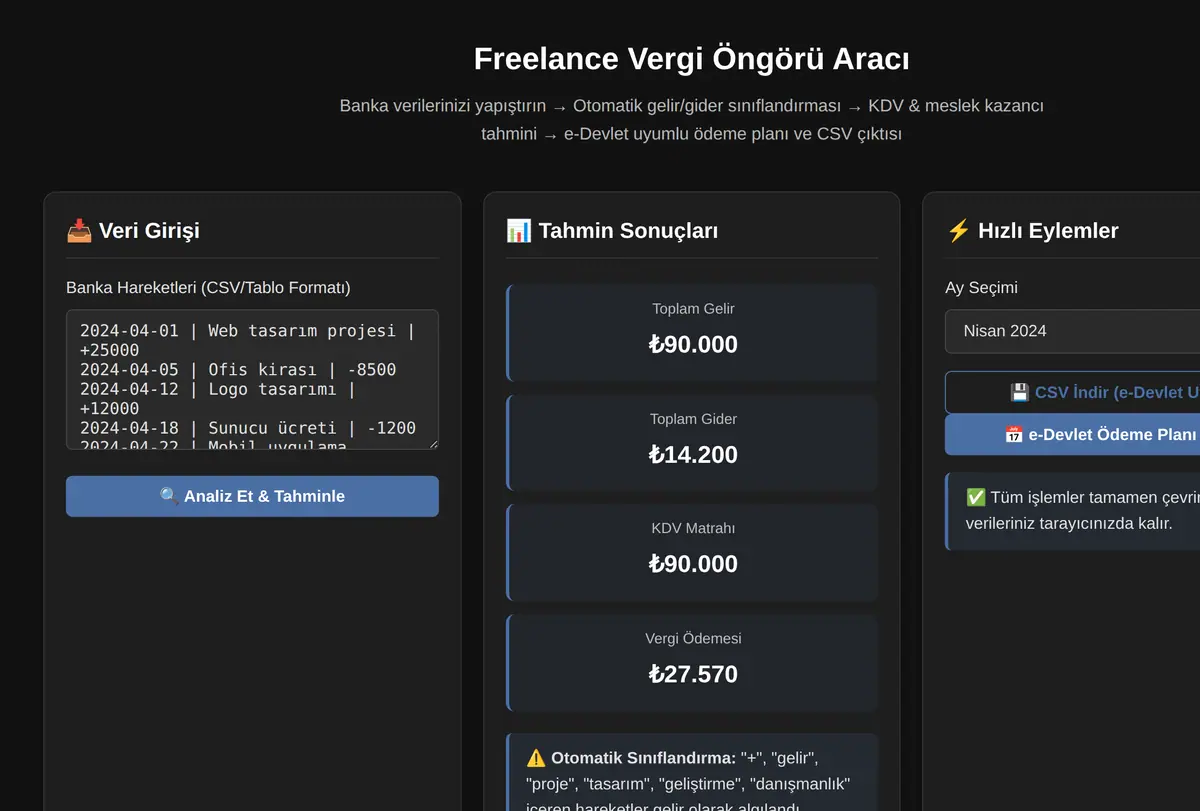Click the Web tasarım projesi line
Image resolution: width=1200 pixels, height=811 pixels.
click(x=247, y=340)
